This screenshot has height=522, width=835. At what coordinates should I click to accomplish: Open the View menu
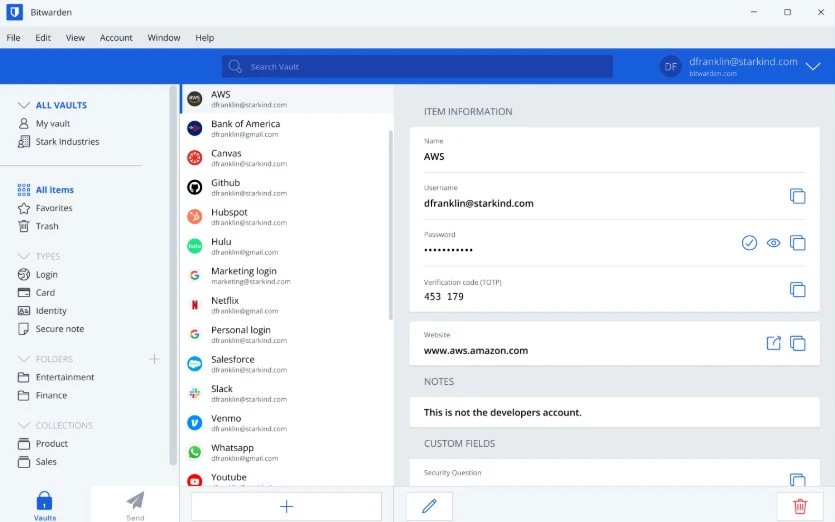tap(75, 38)
